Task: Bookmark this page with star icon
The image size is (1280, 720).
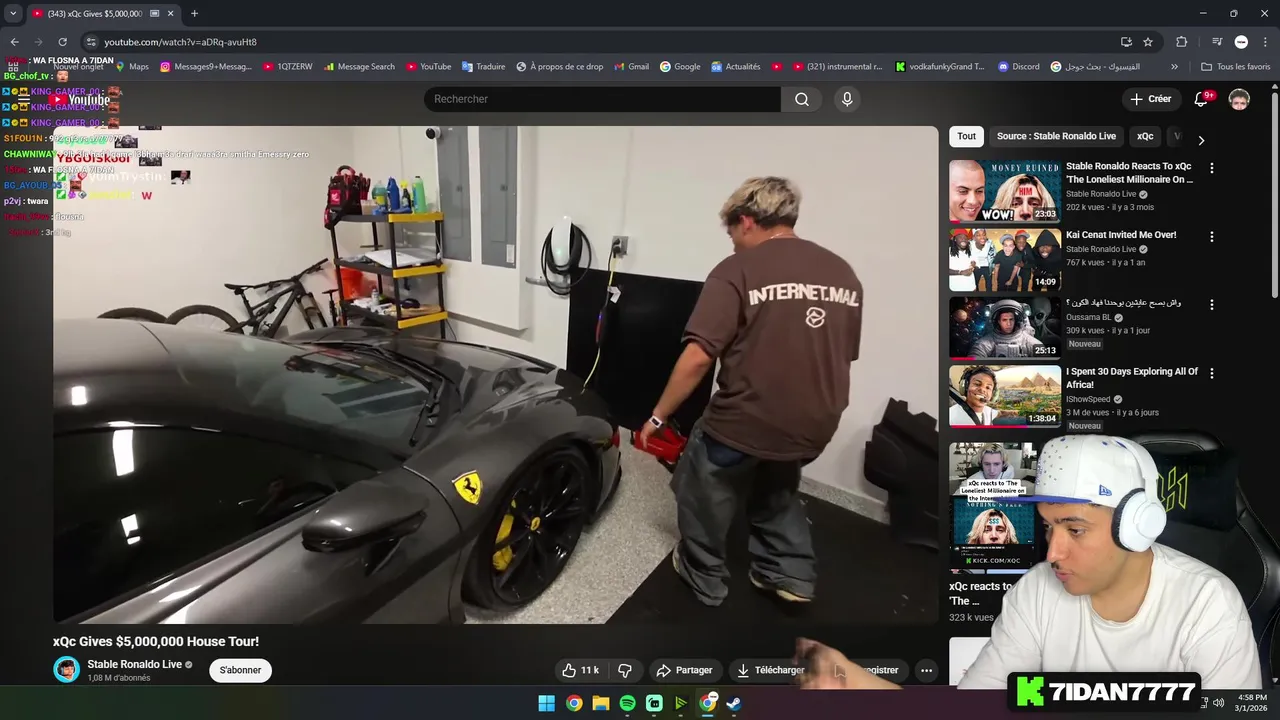Action: tap(1148, 42)
